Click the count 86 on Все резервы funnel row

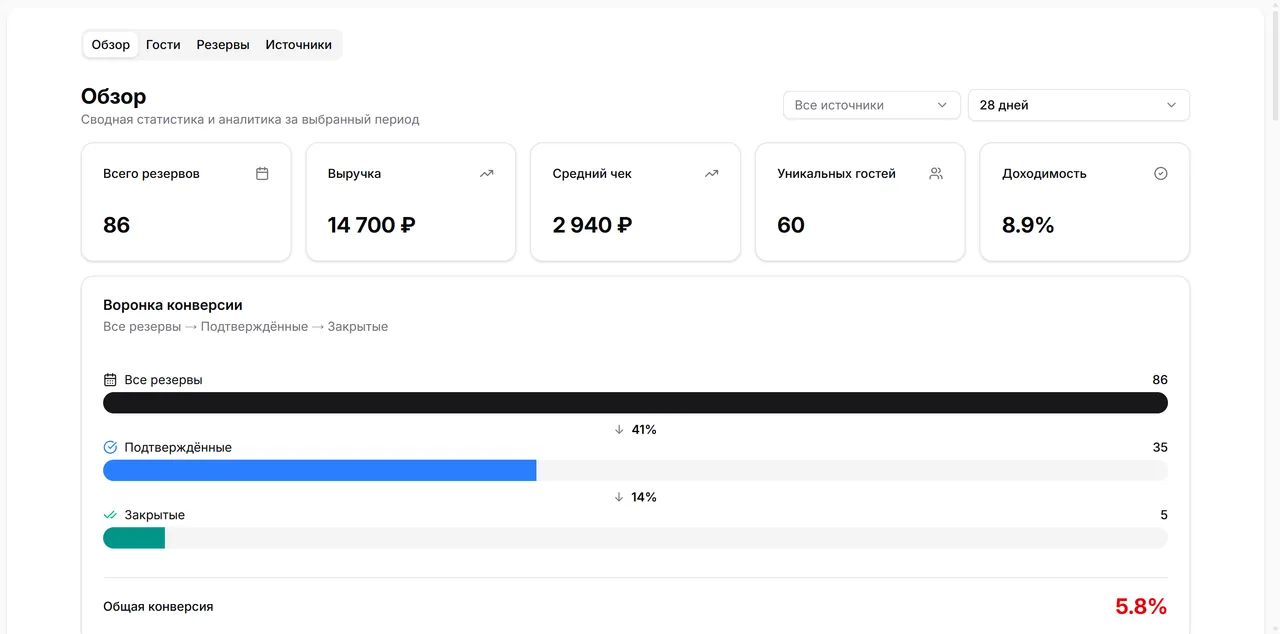[1160, 380]
